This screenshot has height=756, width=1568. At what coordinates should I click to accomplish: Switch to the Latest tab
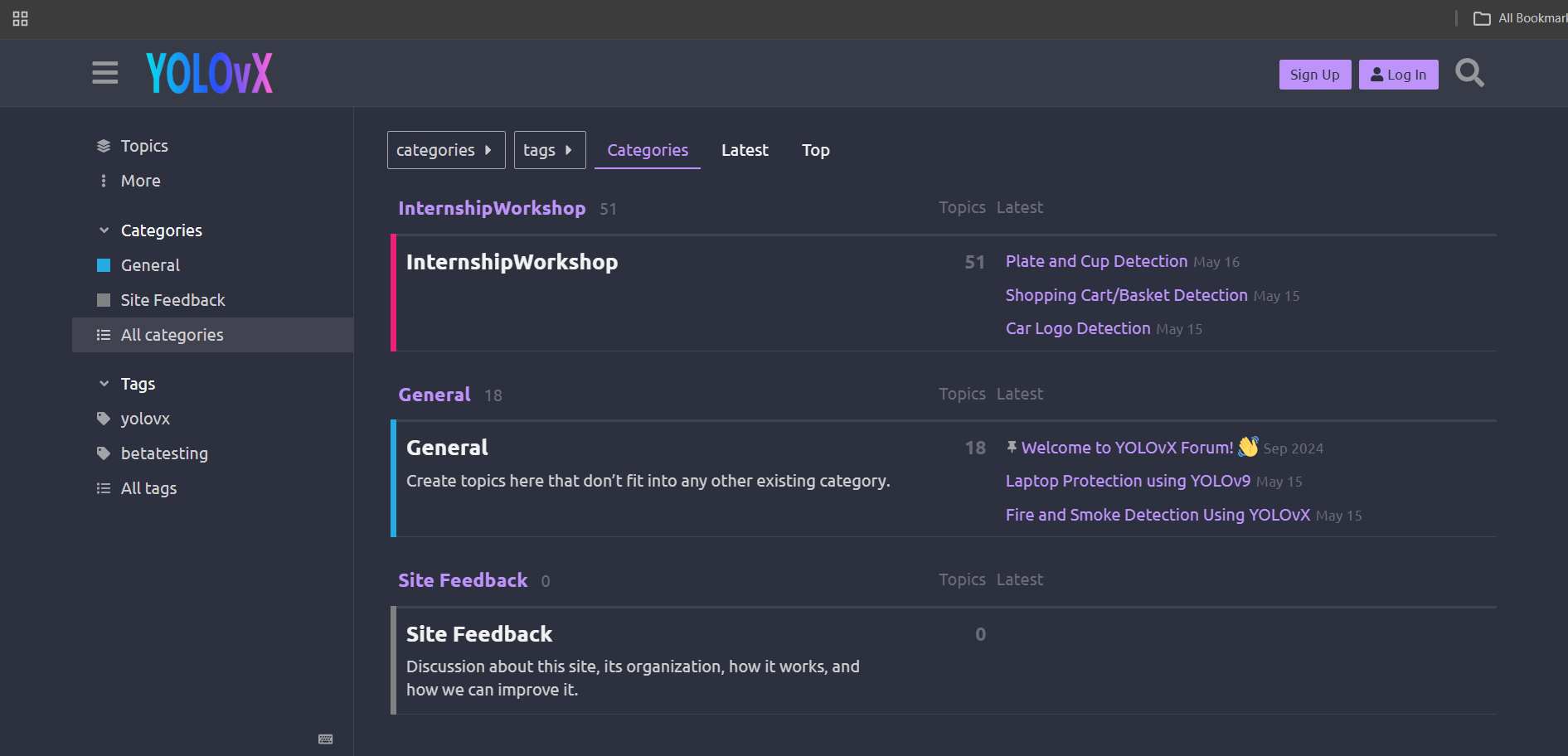745,150
